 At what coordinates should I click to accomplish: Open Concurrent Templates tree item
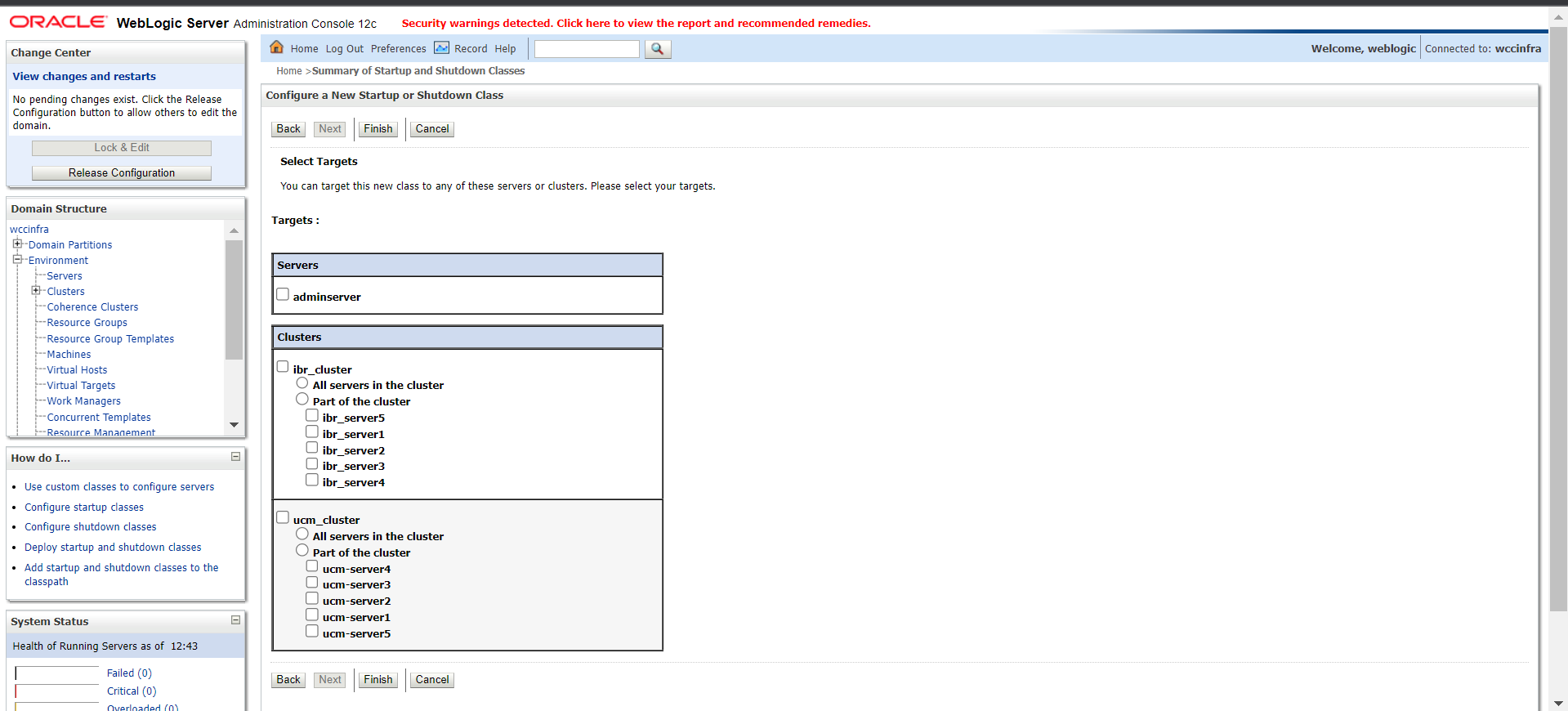click(x=99, y=418)
